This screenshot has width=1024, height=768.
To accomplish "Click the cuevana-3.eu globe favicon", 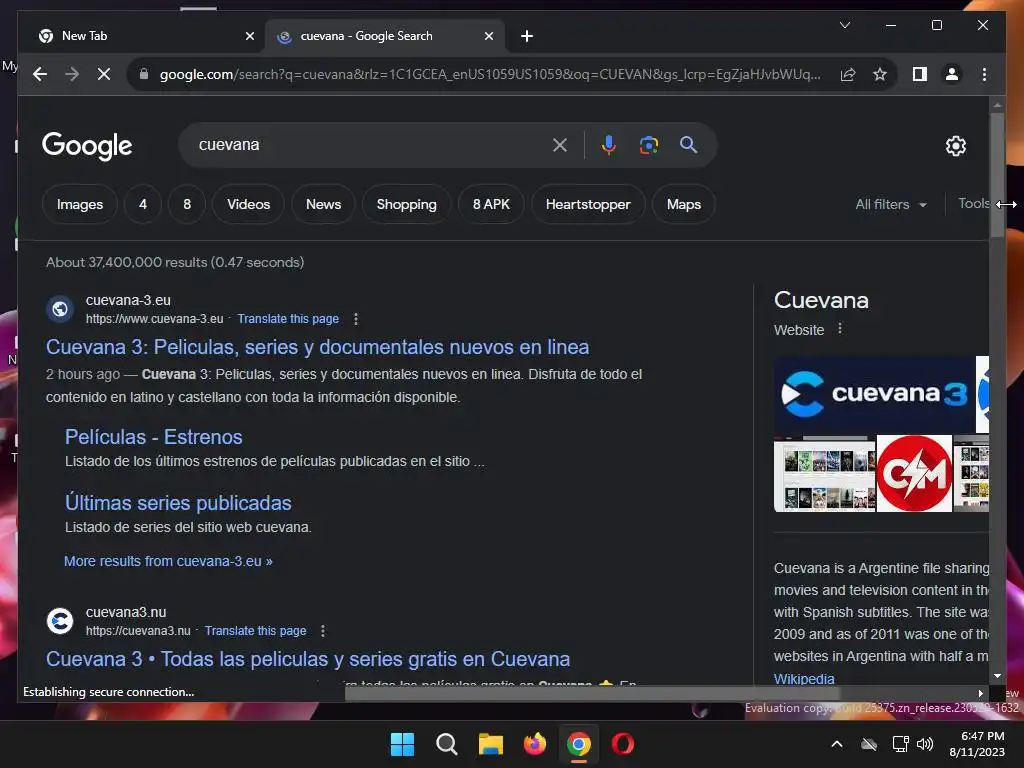I will 59,308.
